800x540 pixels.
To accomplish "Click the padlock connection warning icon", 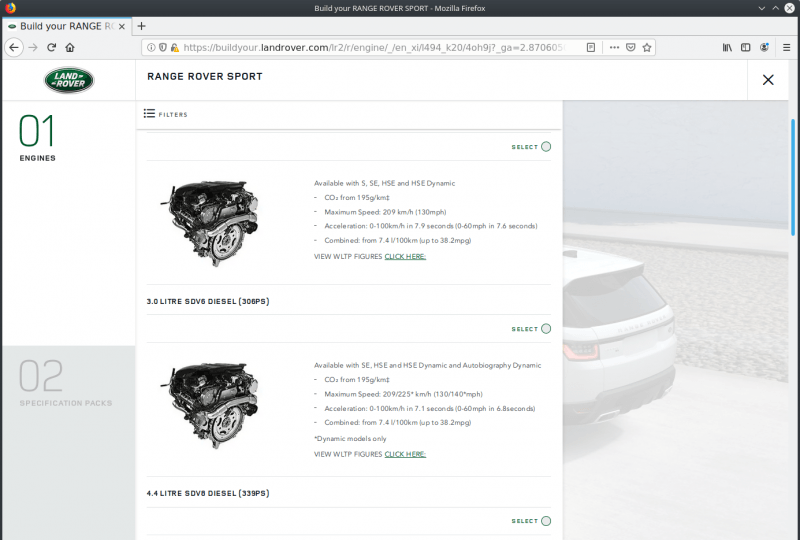I will [174, 47].
